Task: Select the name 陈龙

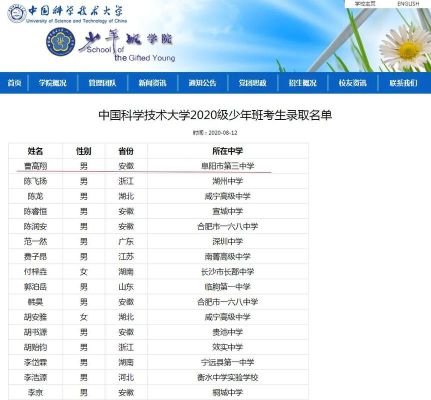Action: 35,196
